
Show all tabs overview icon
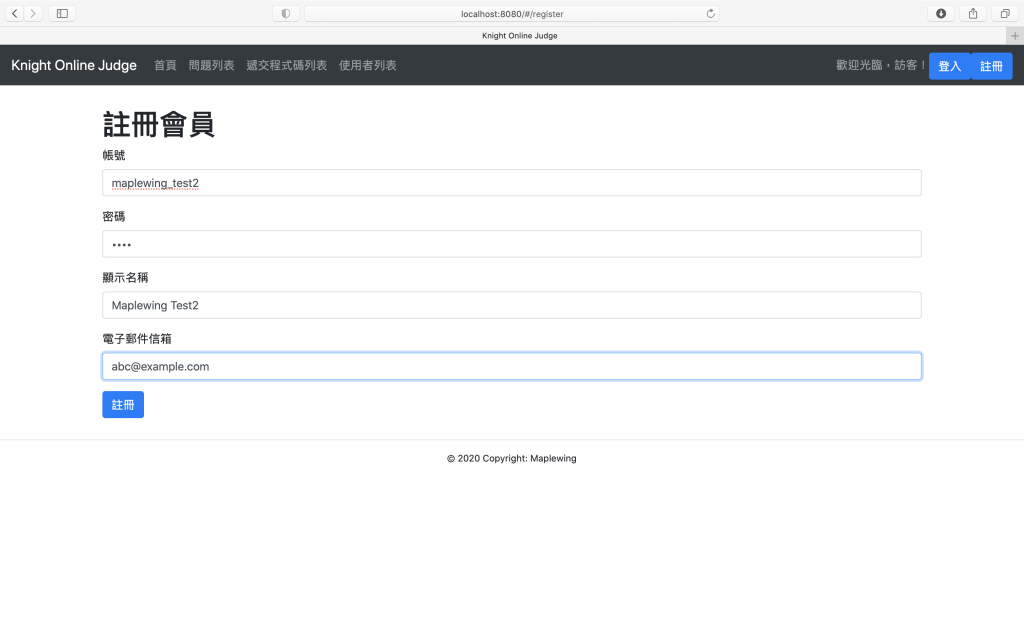tap(1004, 13)
